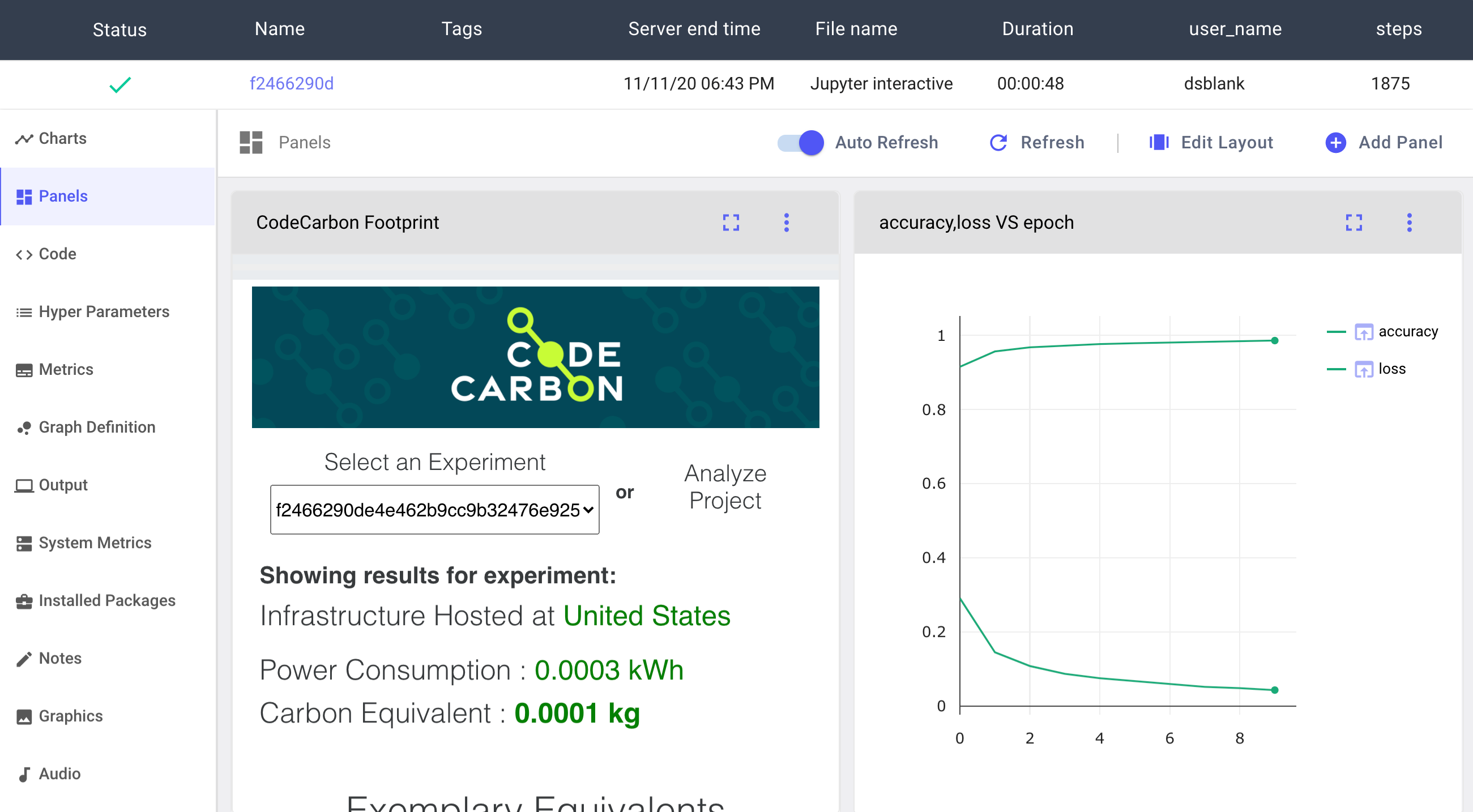Expand accuracy,loss chart to fullscreen

[x=1354, y=223]
